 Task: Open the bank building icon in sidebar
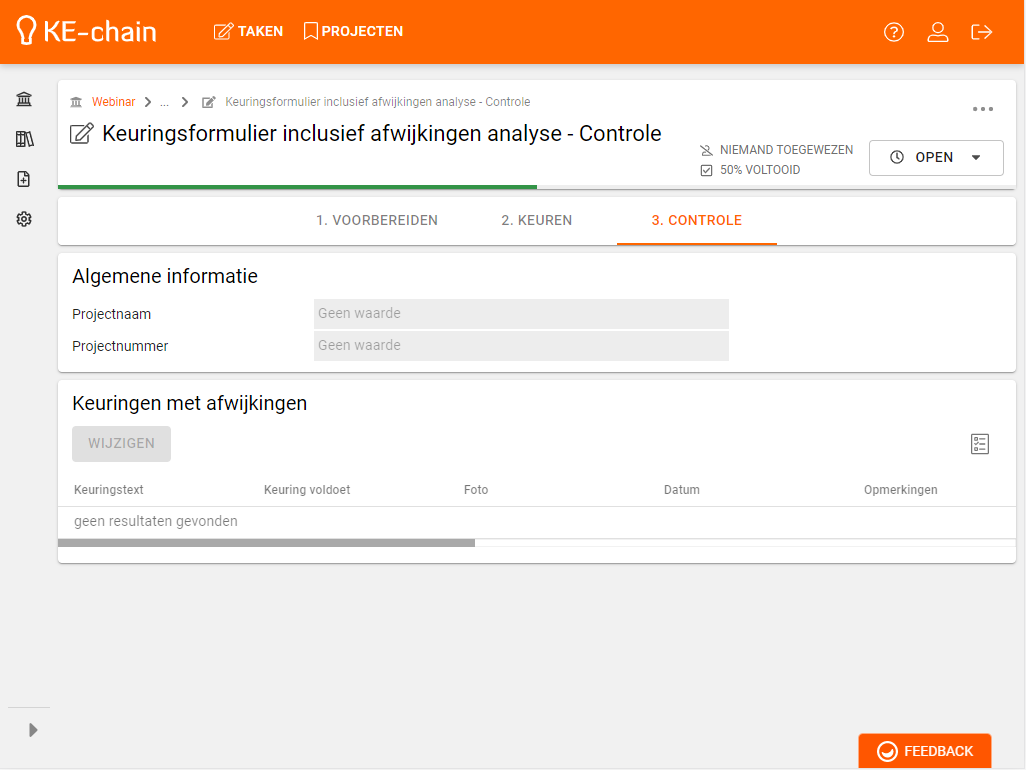point(24,99)
